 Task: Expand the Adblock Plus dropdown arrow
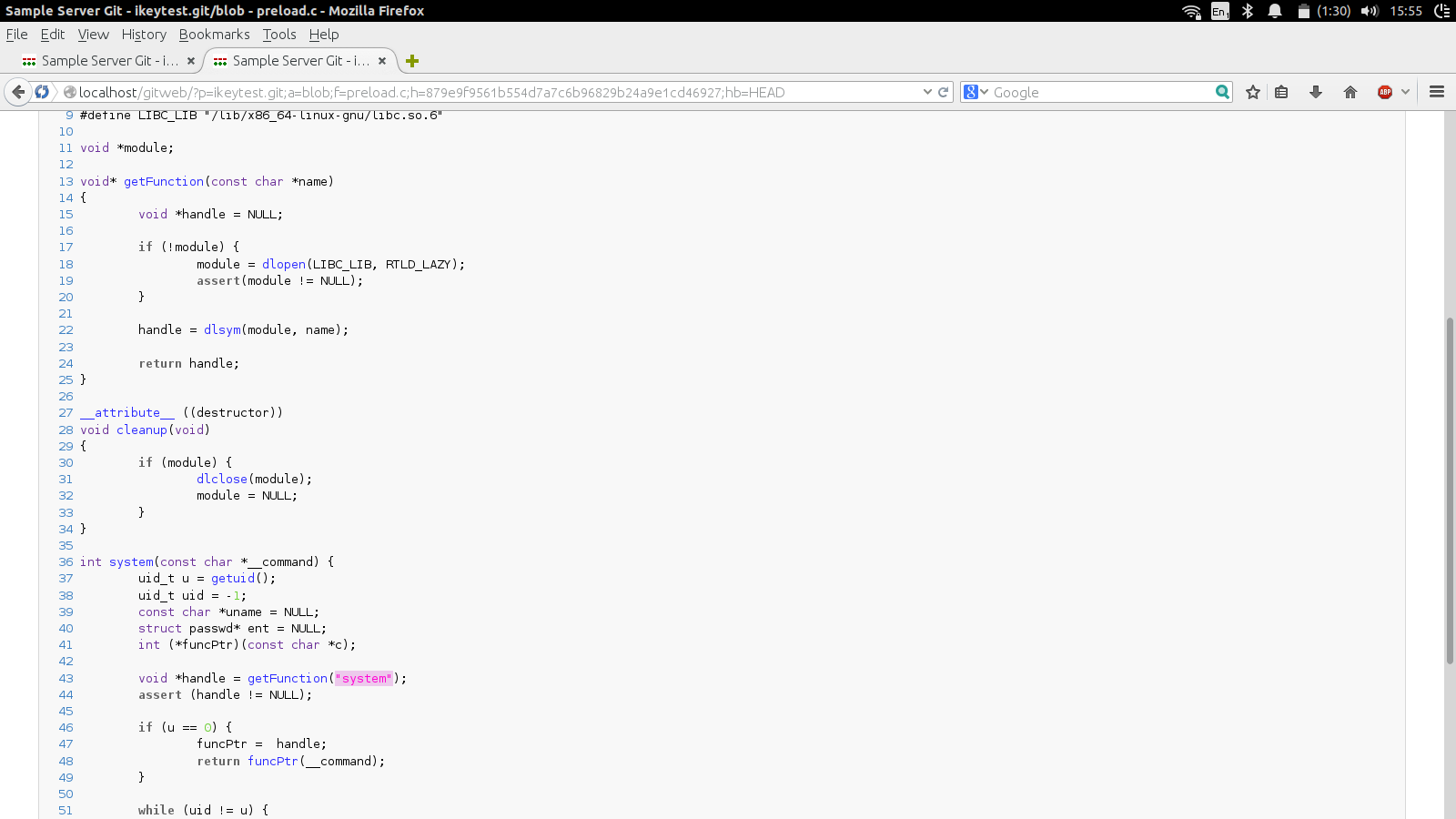tap(1405, 92)
